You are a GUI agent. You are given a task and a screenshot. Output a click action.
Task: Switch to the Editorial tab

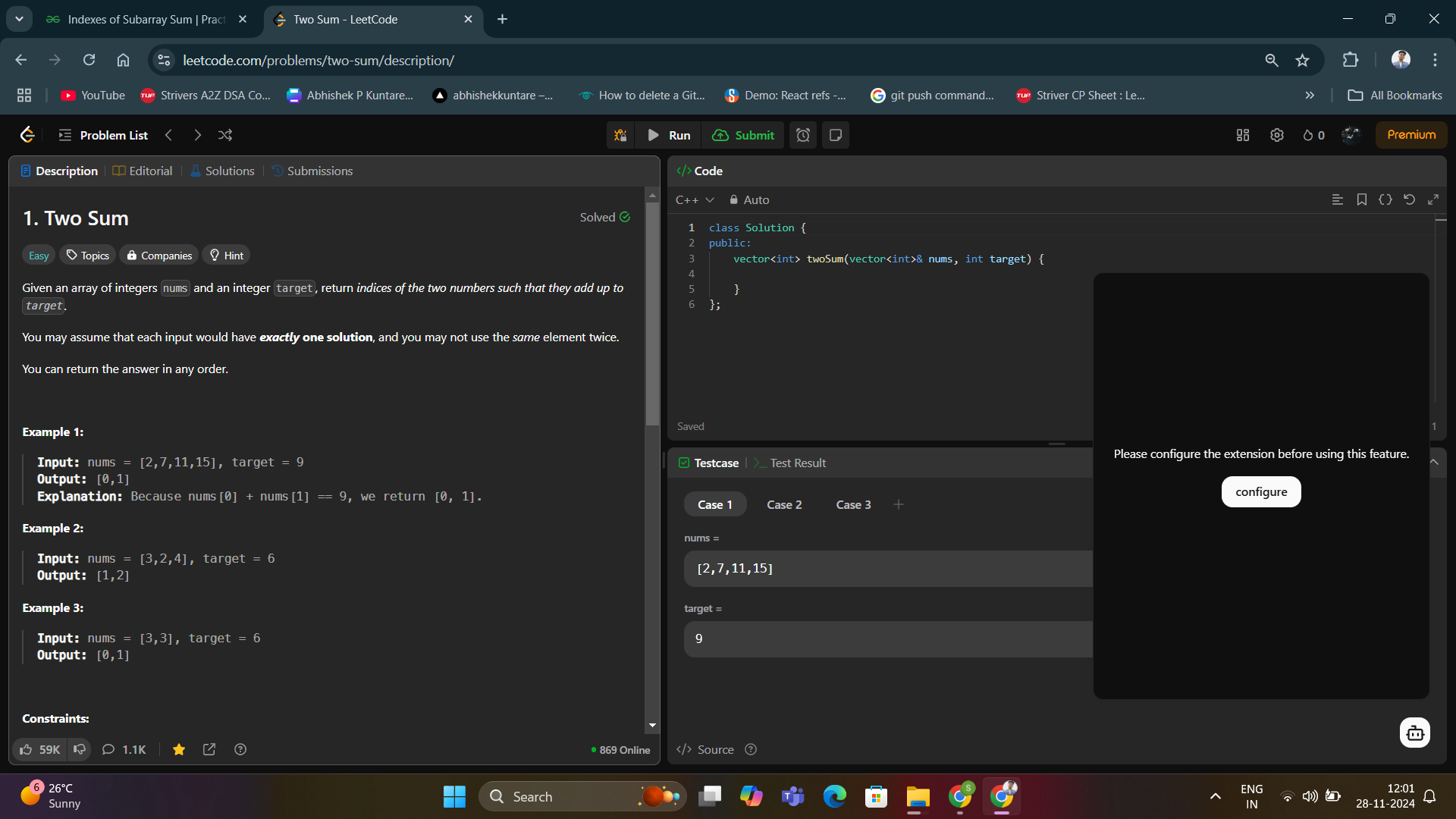point(143,171)
